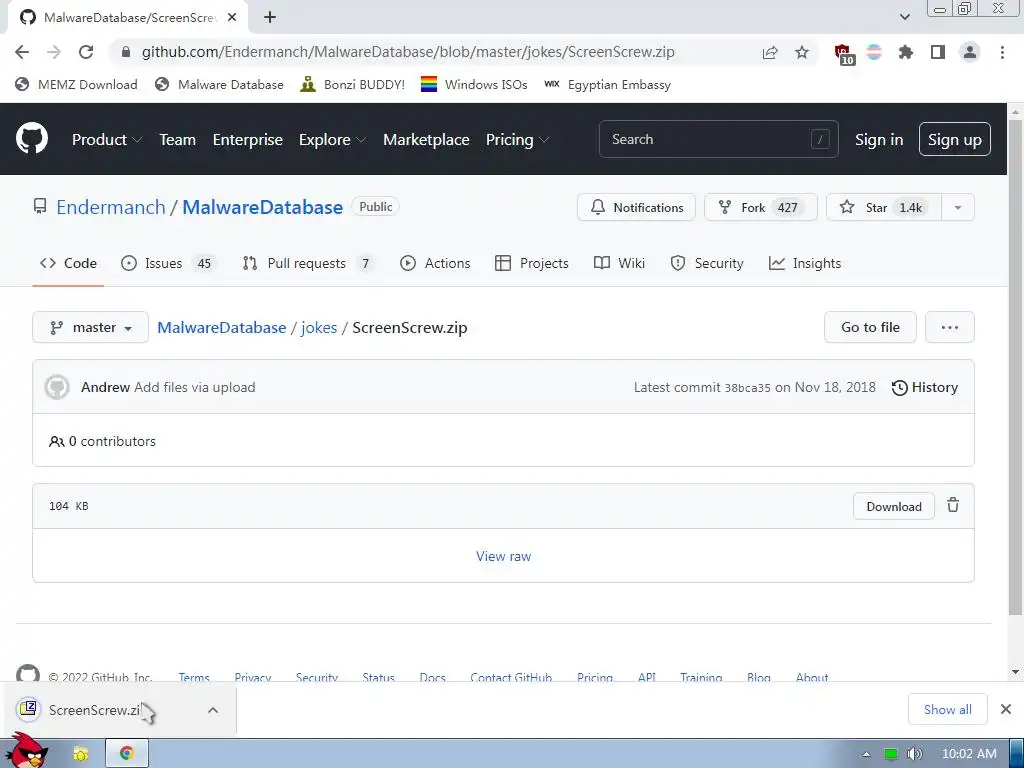Viewport: 1024px width, 768px height.
Task: Open the View raw link
Action: (x=504, y=556)
